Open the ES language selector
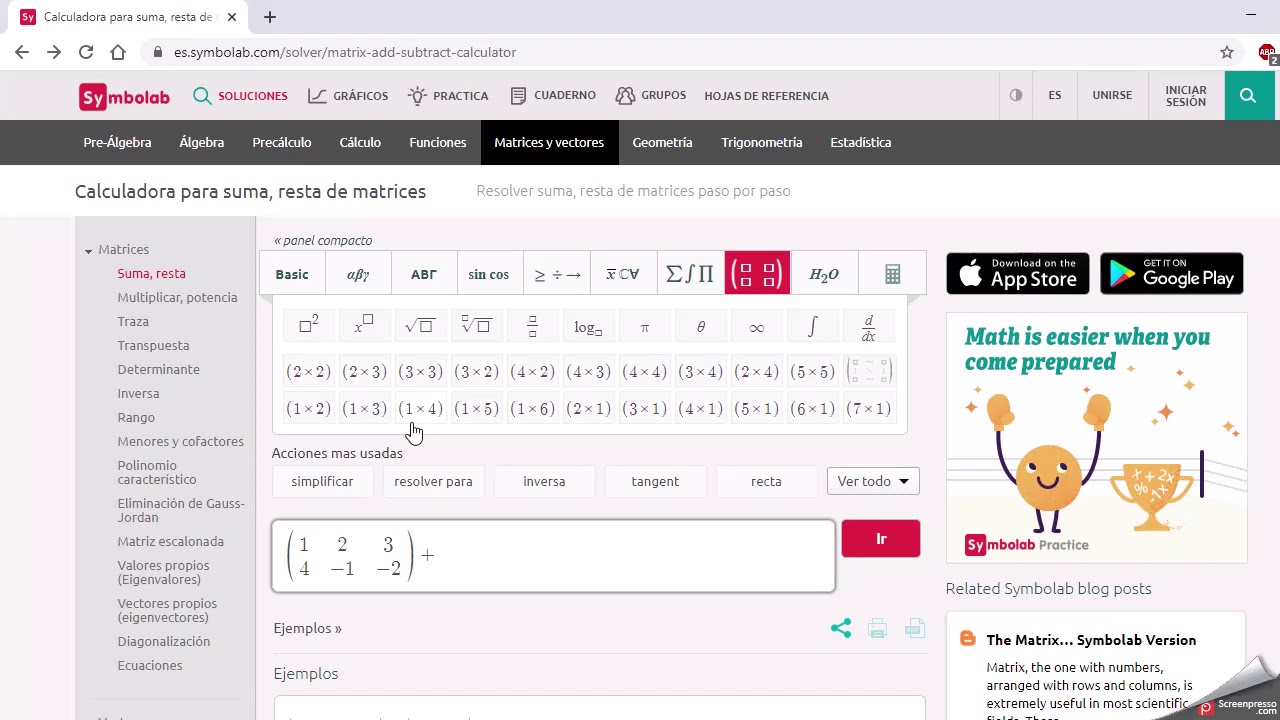The width and height of the screenshot is (1280, 720). [1055, 95]
